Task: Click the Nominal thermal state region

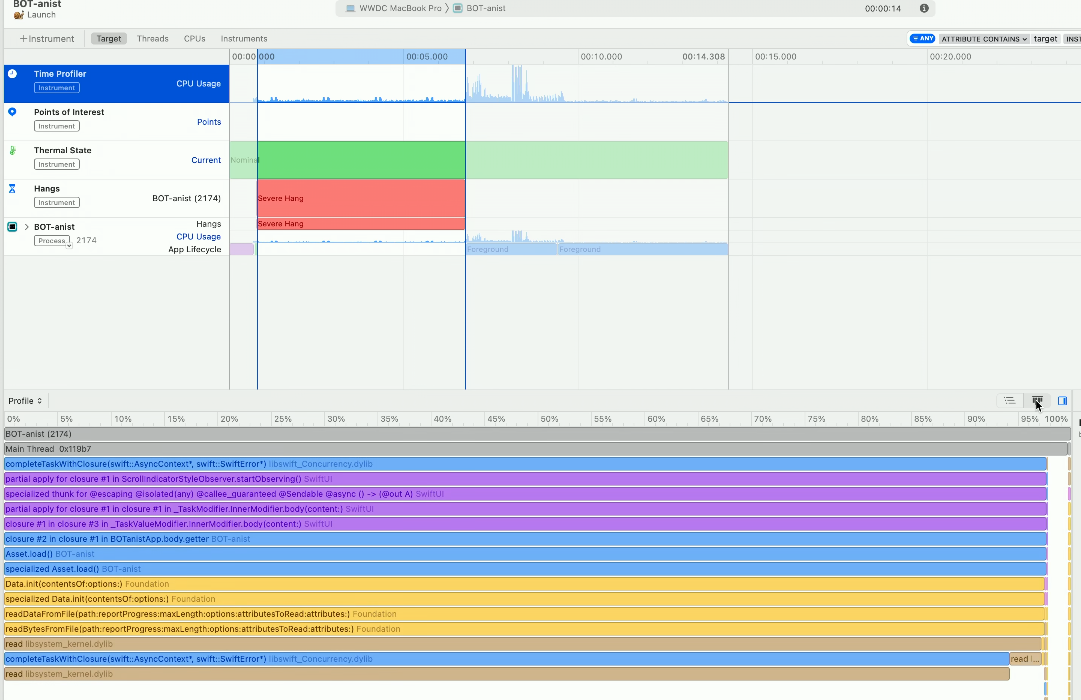Action: coord(243,160)
